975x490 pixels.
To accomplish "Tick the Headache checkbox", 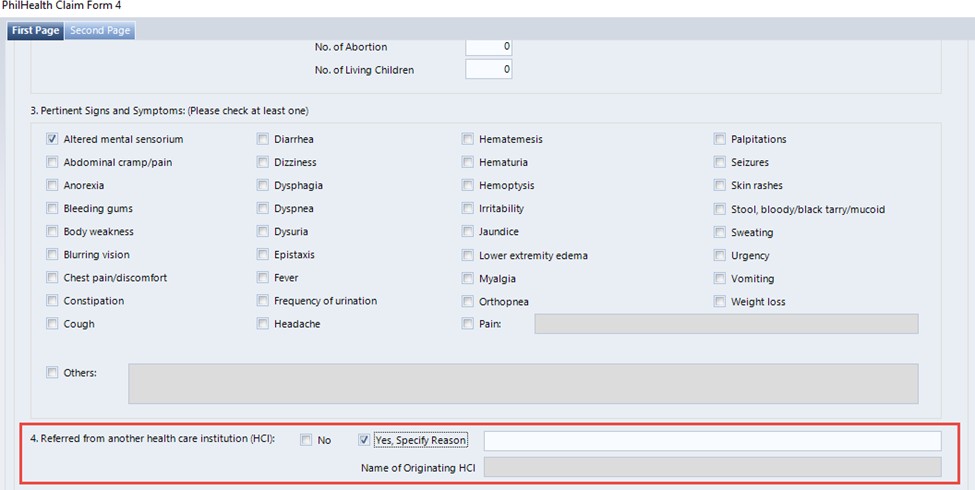I will [x=263, y=324].
